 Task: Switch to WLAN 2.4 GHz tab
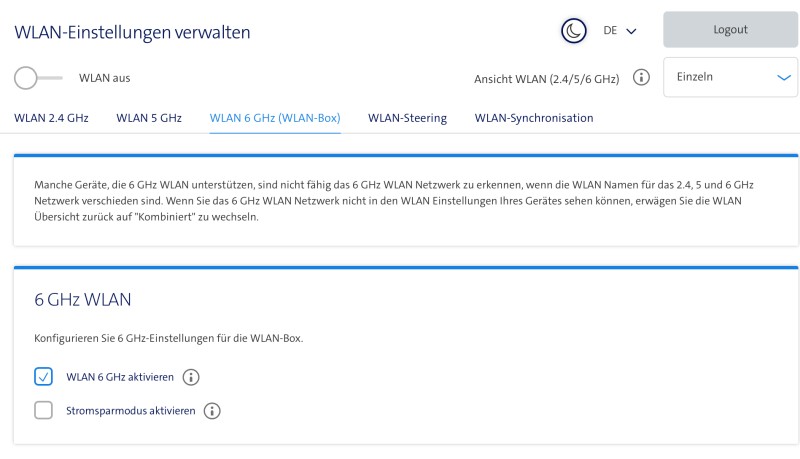tap(51, 118)
